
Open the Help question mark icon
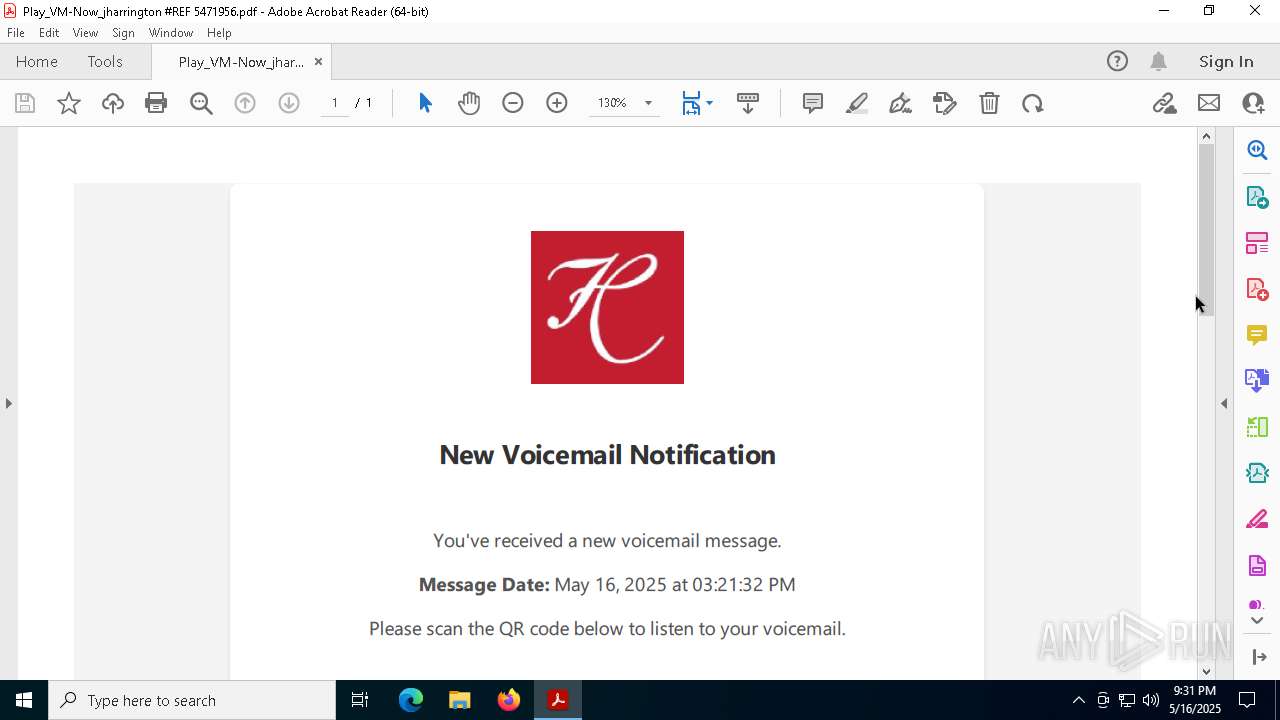[x=1117, y=61]
